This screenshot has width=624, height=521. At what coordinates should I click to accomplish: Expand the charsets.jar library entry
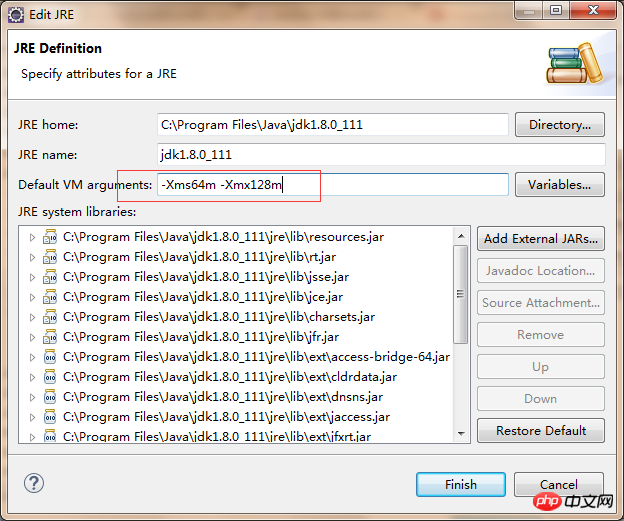(x=32, y=317)
